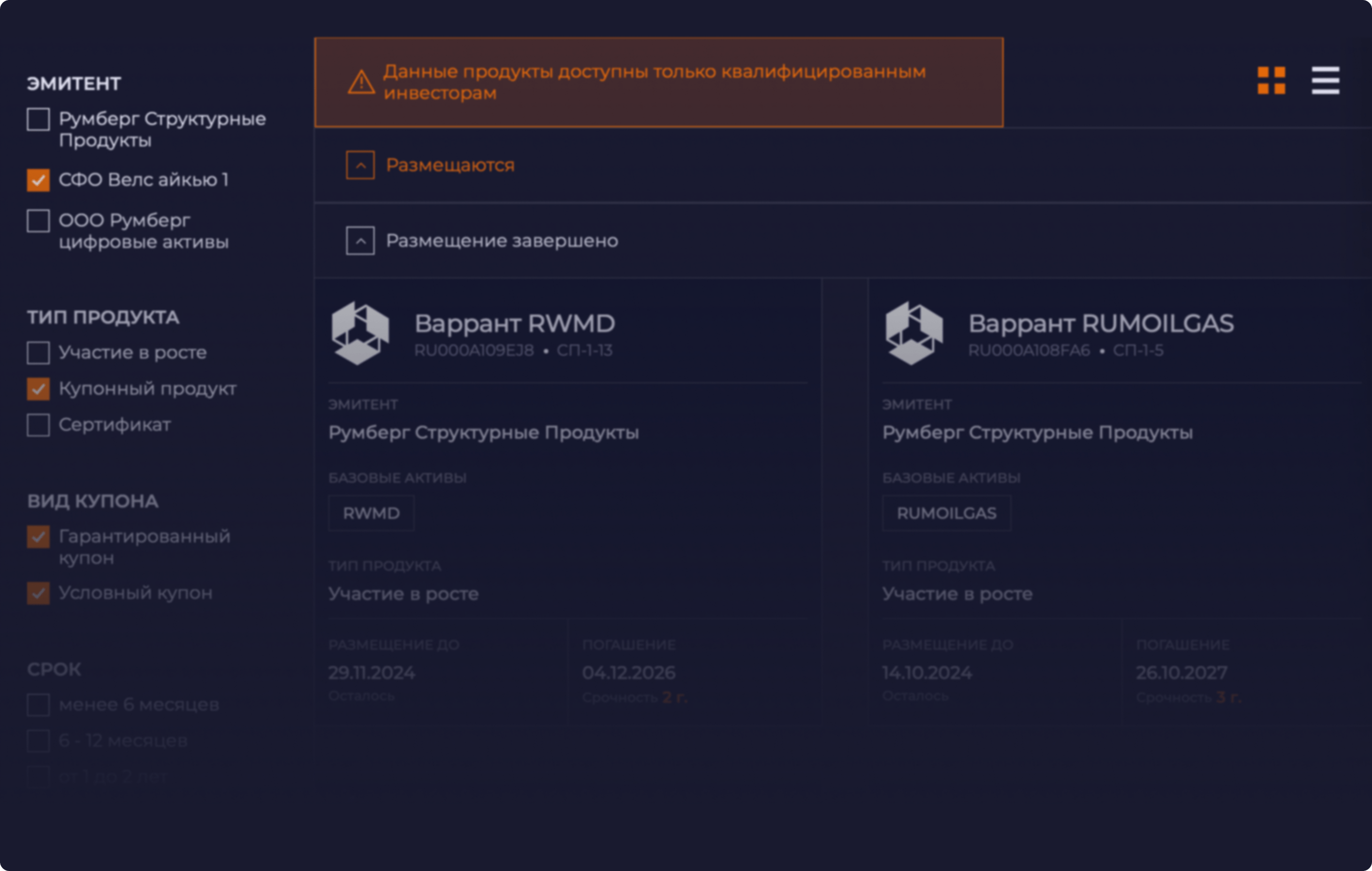Tick the Сертификат product type checkbox
1372x871 pixels.
[x=38, y=425]
